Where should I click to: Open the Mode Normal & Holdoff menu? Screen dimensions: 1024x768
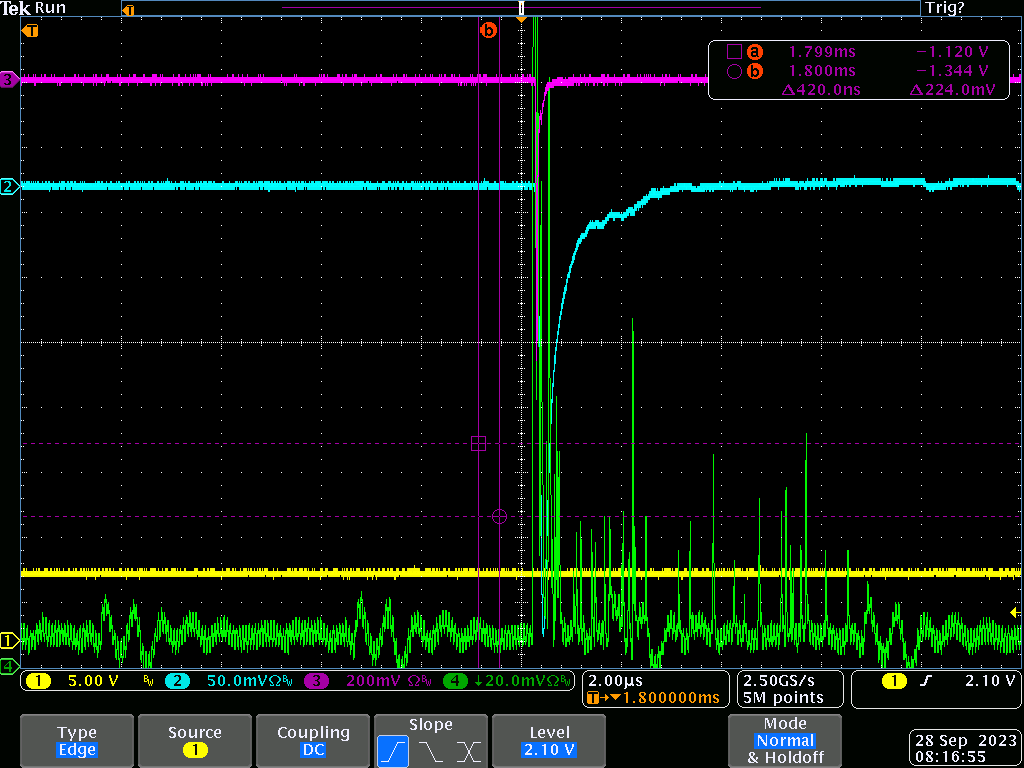[x=784, y=741]
